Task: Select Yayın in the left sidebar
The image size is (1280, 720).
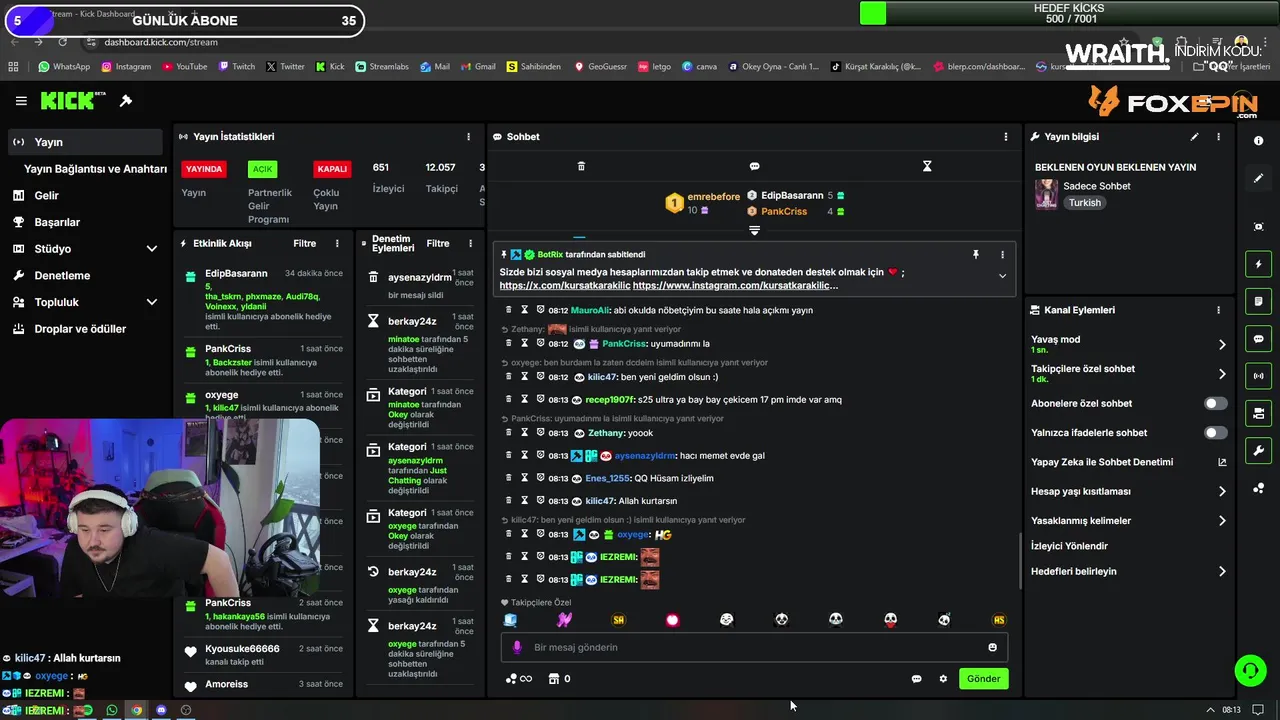Action: (84, 142)
